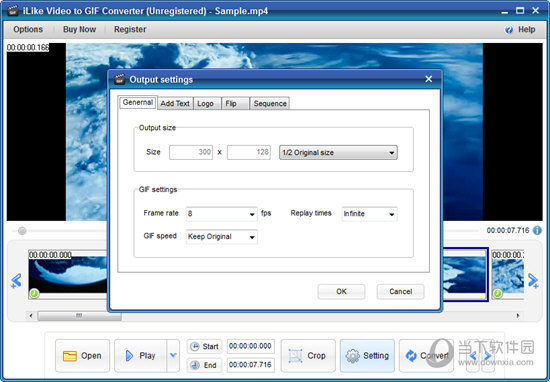Select the 00:00:00.000 frame thumbnail
The height and width of the screenshot is (382, 550).
tap(68, 274)
